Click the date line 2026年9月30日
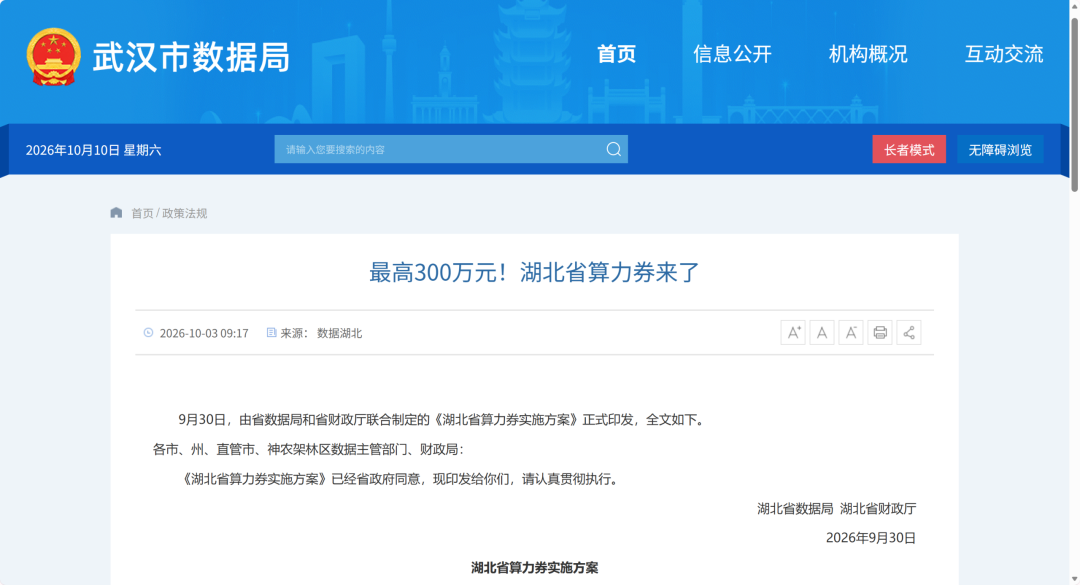1080x585 pixels. click(x=871, y=538)
